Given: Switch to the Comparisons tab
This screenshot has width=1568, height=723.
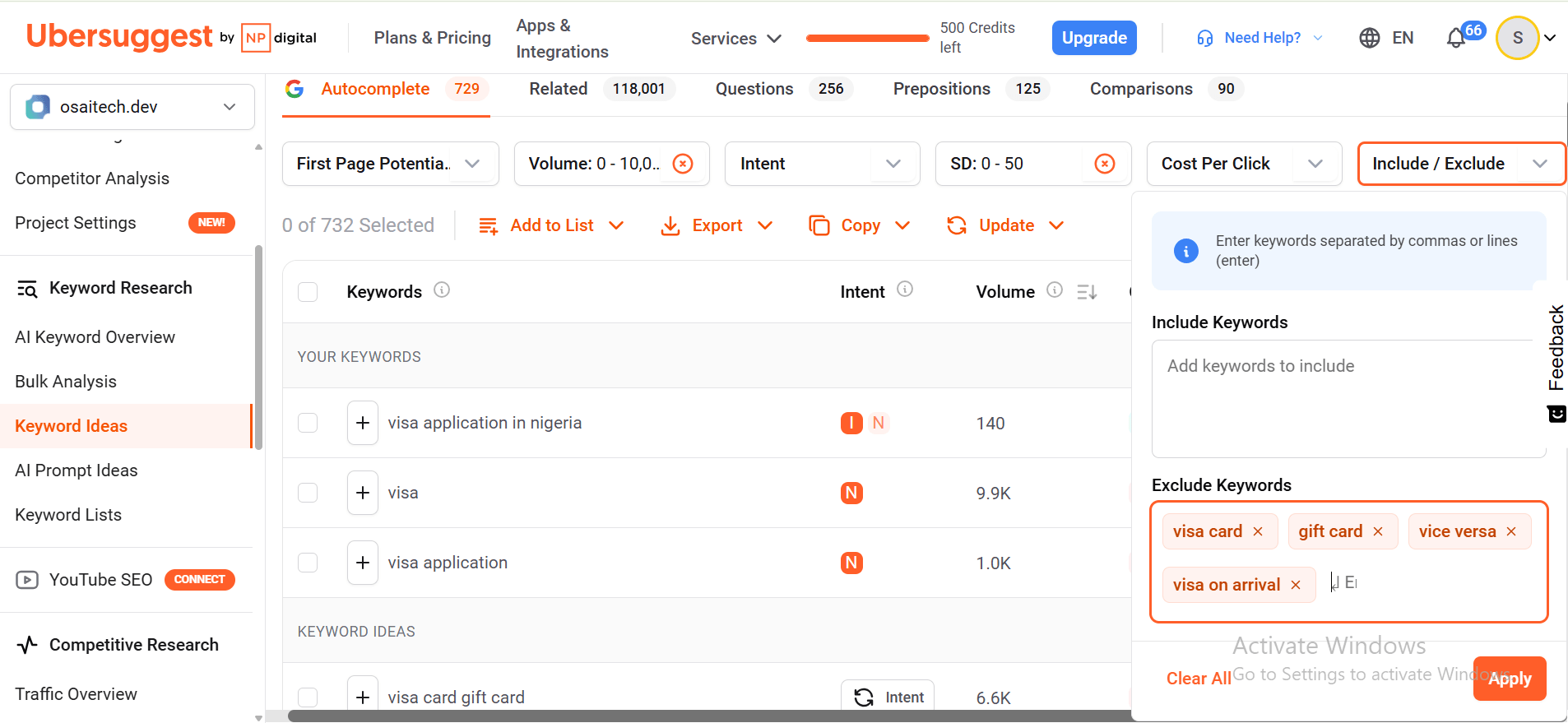Looking at the screenshot, I should click(x=1167, y=89).
